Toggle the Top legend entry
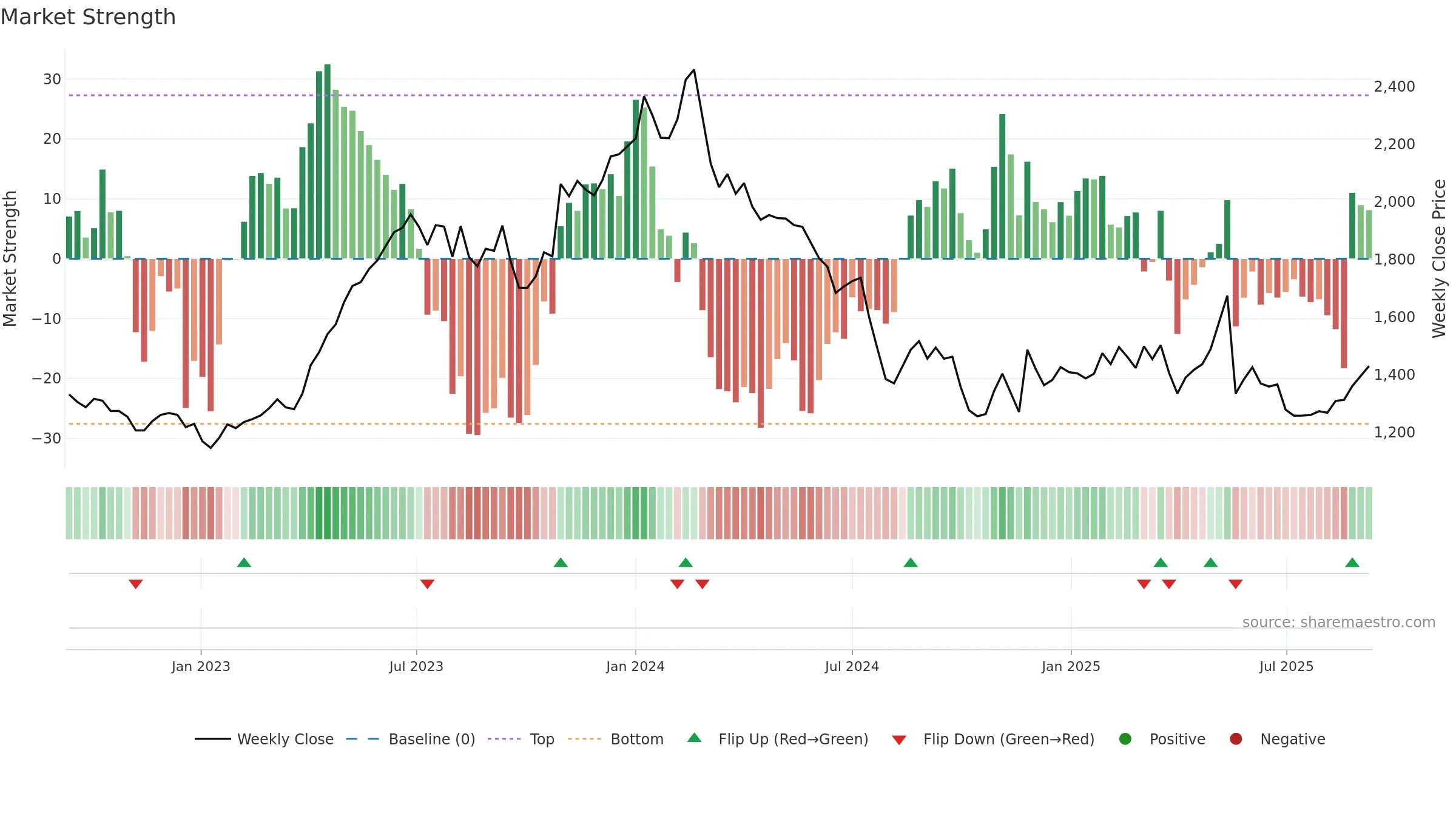The height and width of the screenshot is (819, 1456). coord(521,739)
